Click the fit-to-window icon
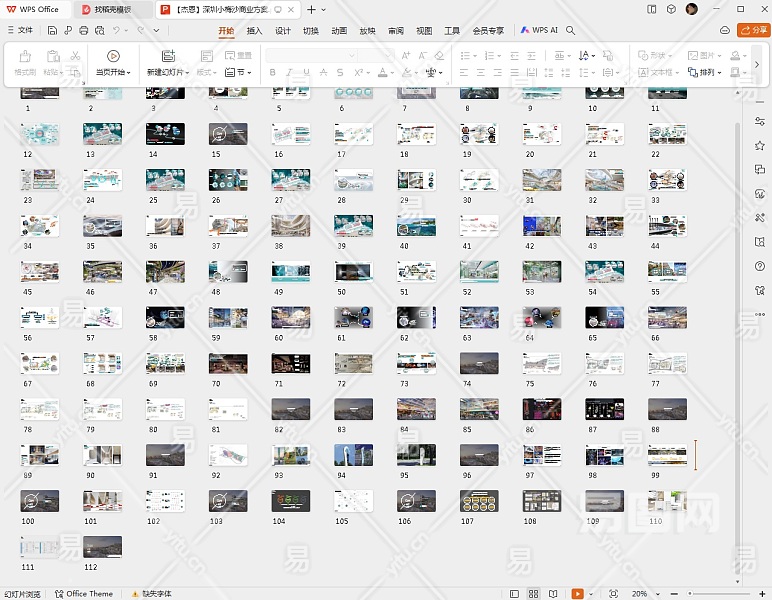This screenshot has width=772, height=600. 613,594
